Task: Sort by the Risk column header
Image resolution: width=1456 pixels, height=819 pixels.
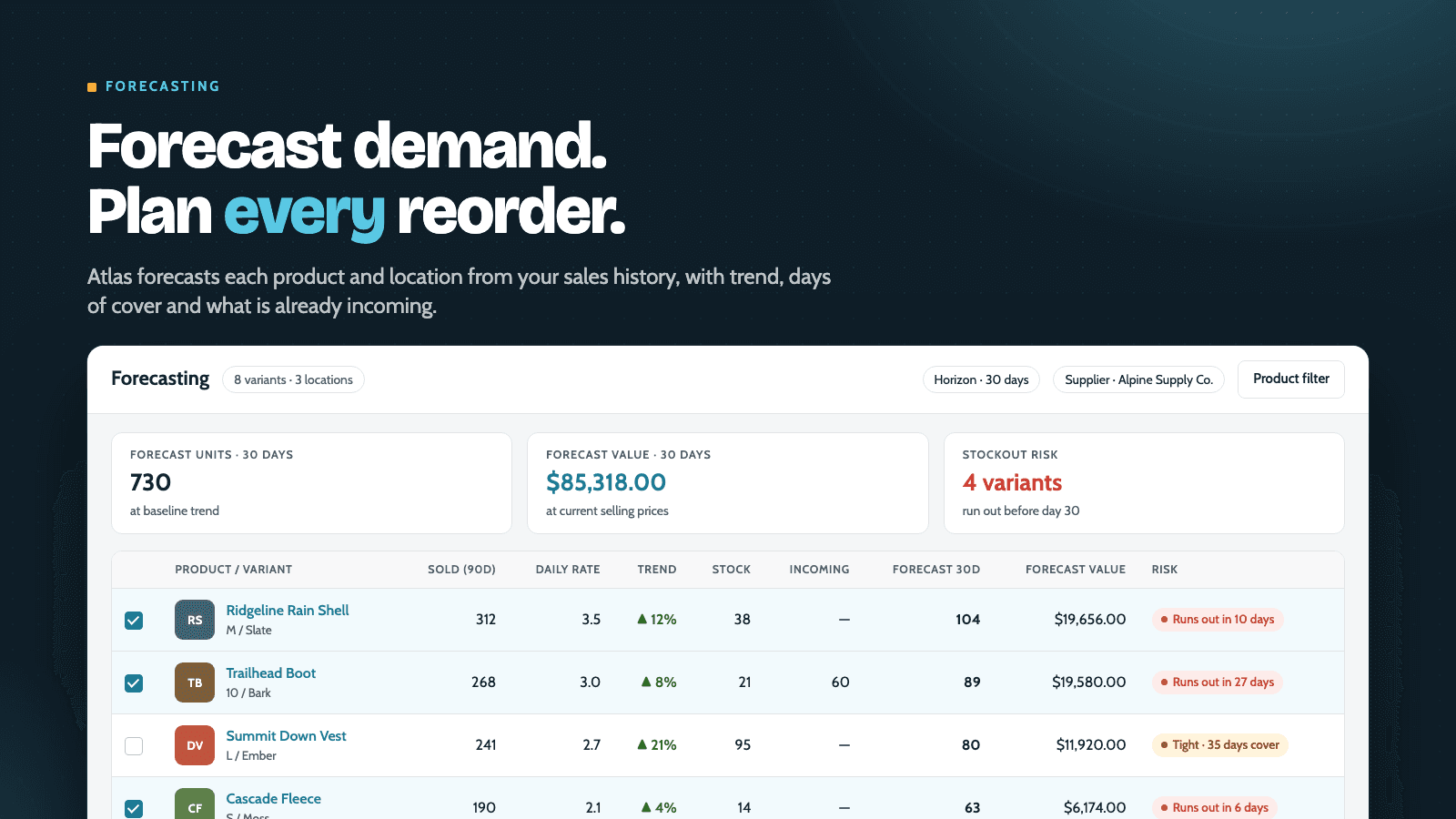Action: (1165, 570)
